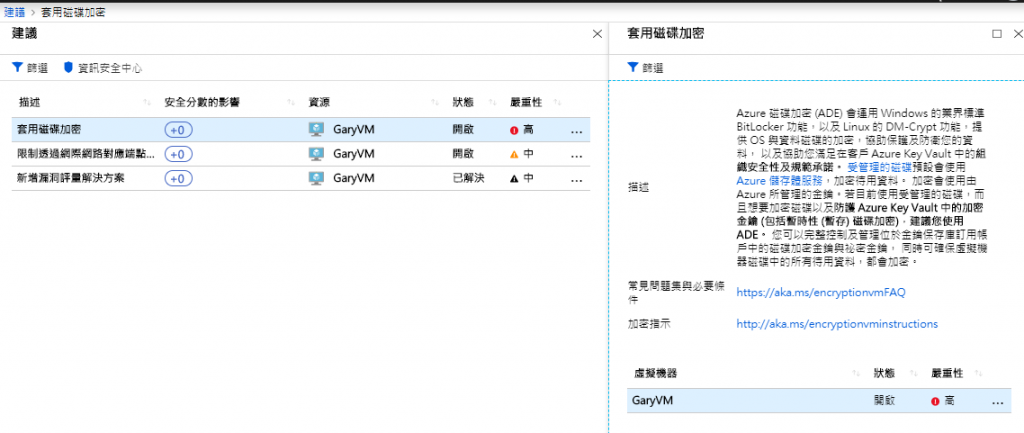Click +0 score badge for 新增漏洞評量解決方案
Image resolution: width=1024 pixels, height=433 pixels.
coord(178,178)
